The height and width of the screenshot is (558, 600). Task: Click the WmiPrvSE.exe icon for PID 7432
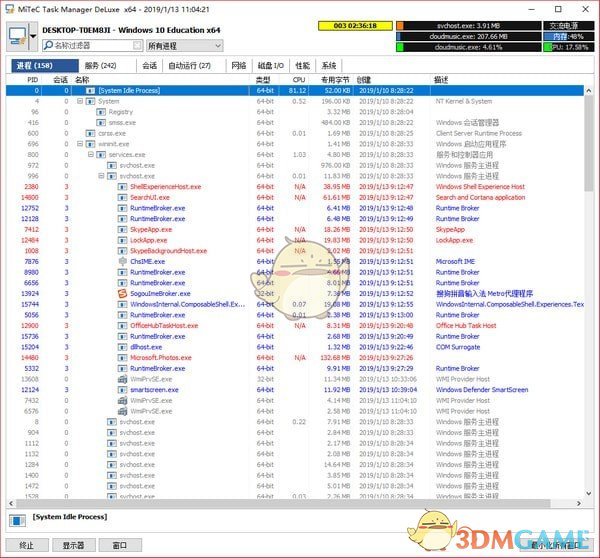click(x=122, y=401)
